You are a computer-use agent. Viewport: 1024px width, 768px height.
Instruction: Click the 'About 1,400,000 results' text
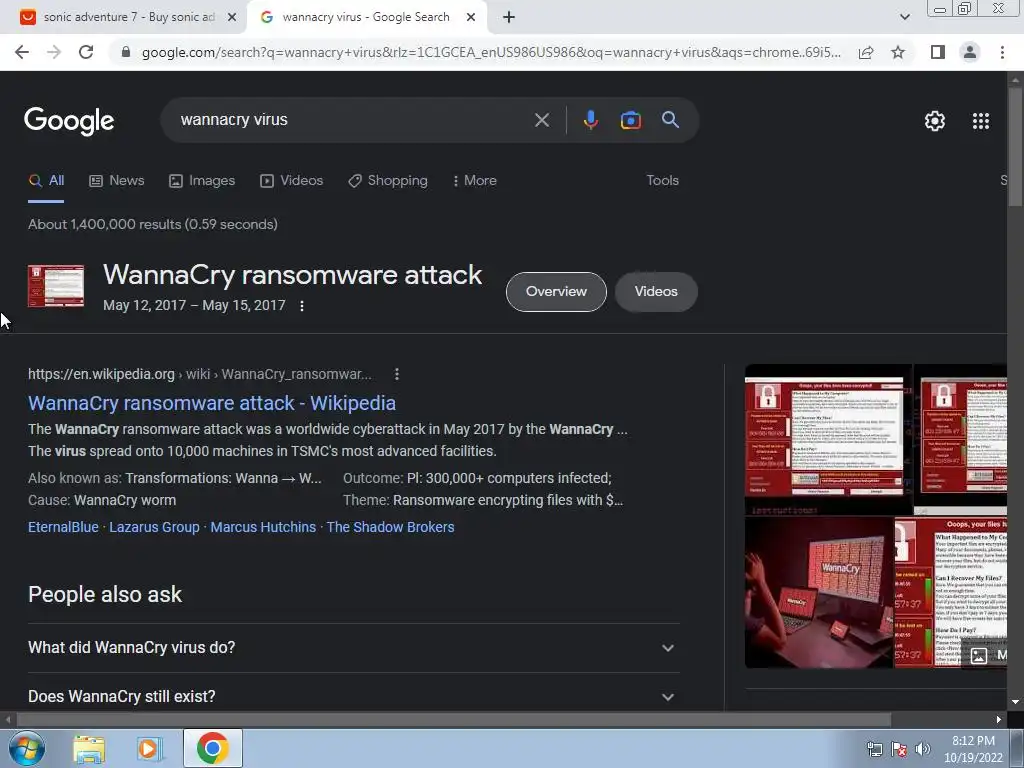click(153, 224)
